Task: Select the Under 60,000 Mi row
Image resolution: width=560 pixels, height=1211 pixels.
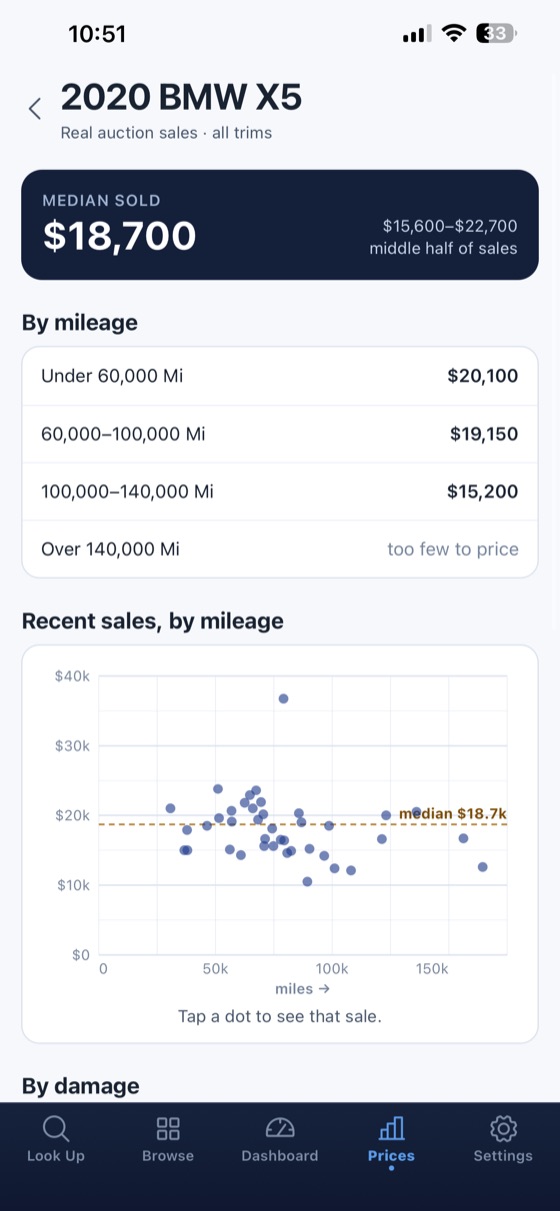Action: [x=280, y=376]
